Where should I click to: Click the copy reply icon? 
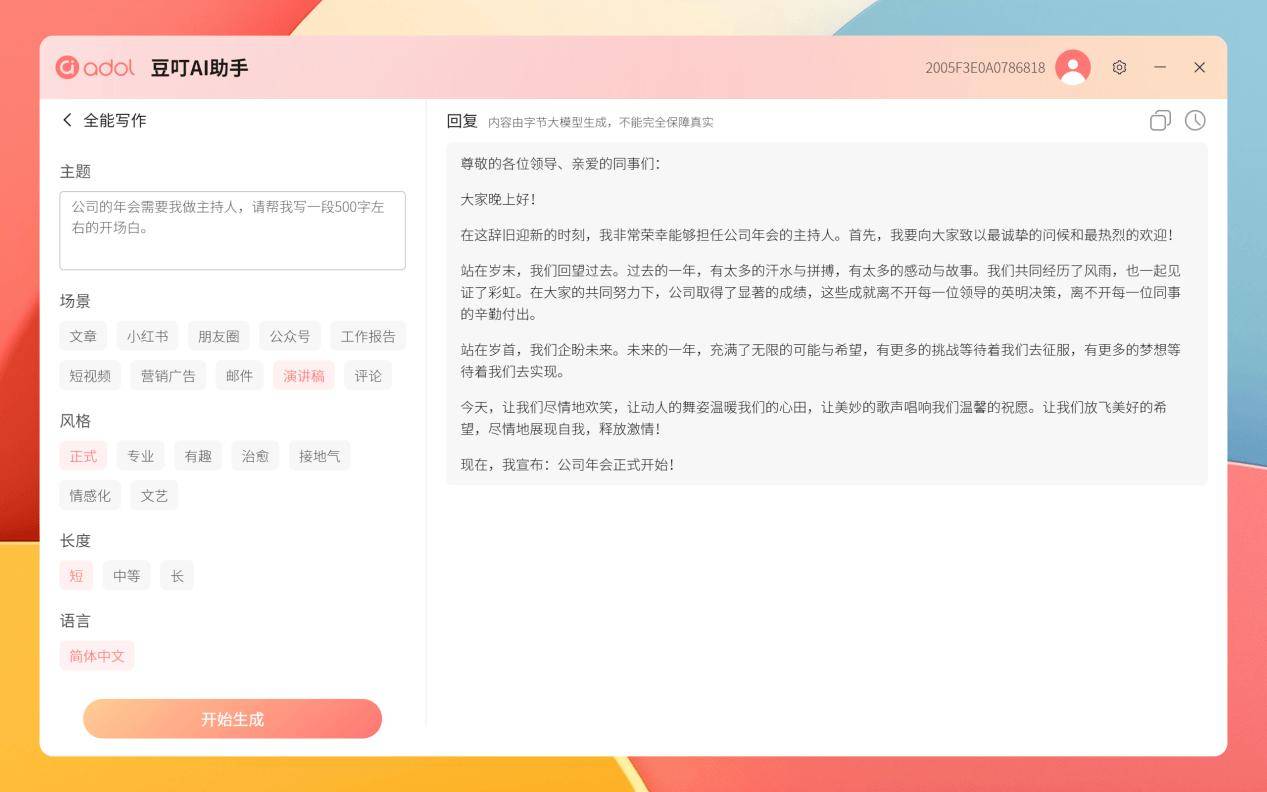(x=1160, y=121)
